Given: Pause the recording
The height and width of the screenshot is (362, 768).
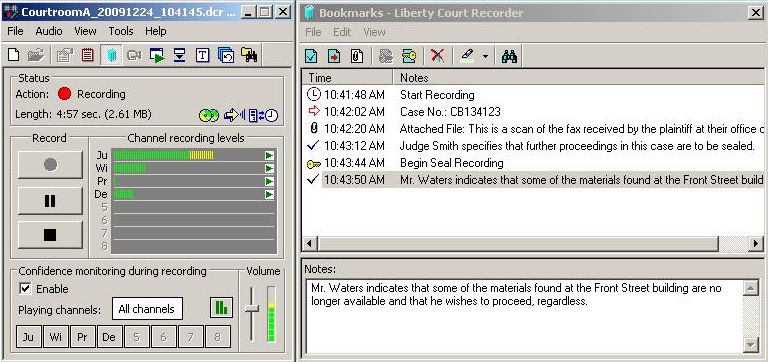Looking at the screenshot, I should tap(50, 200).
